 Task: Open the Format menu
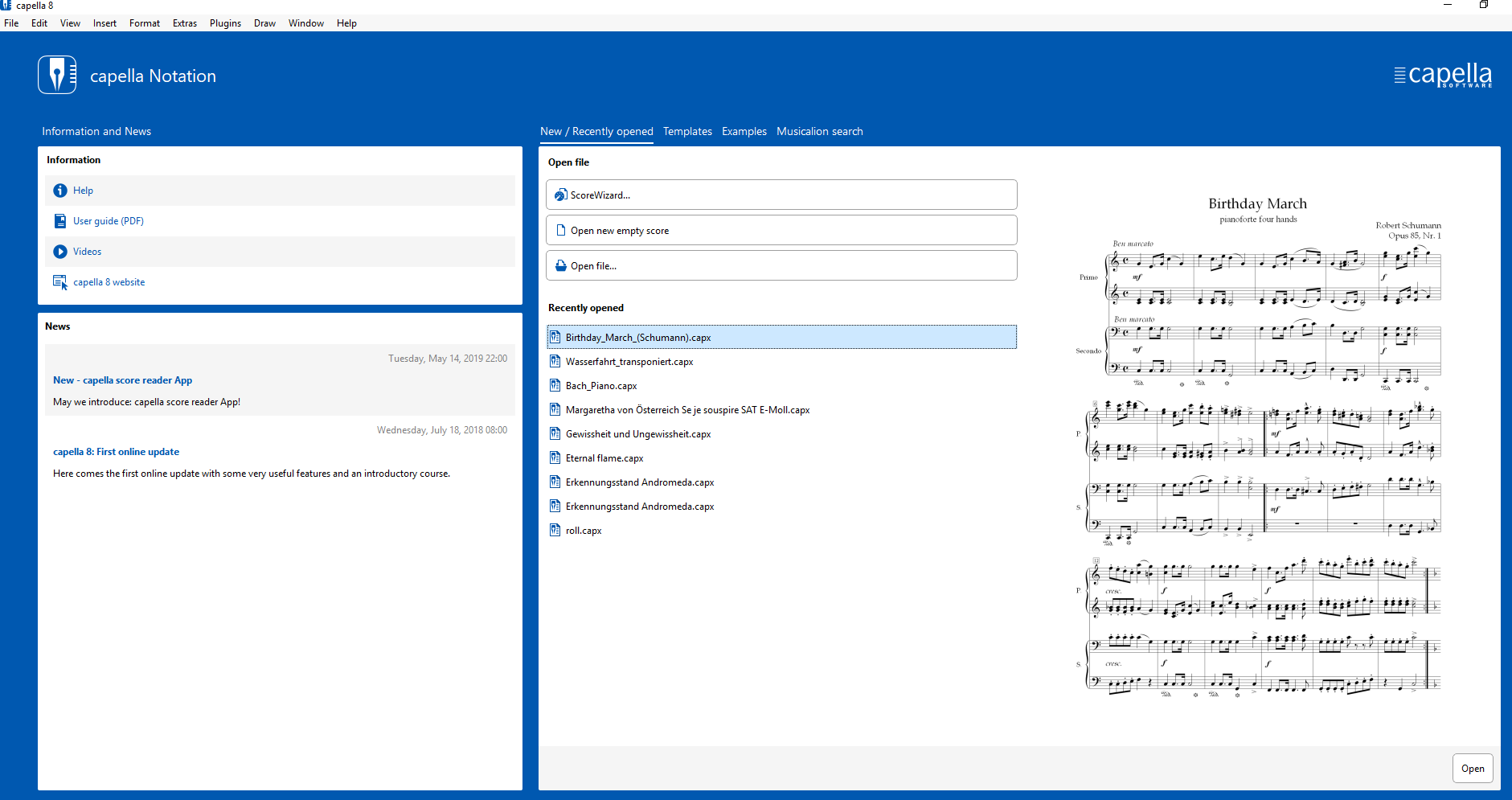coord(145,23)
